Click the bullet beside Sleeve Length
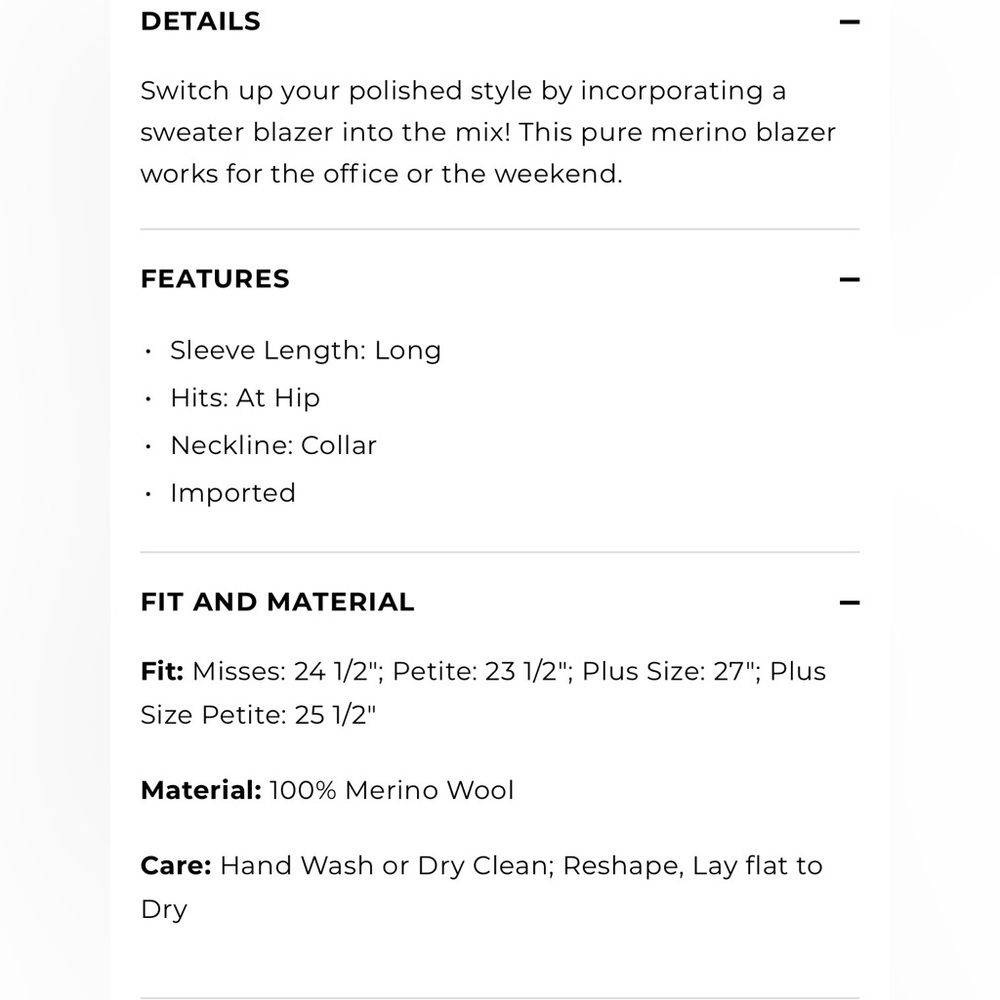 148,351
